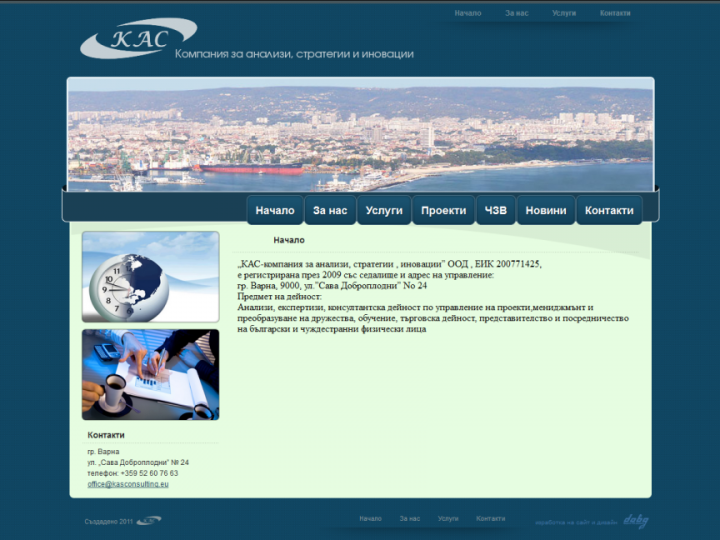This screenshot has width=720, height=540.
Task: Click the Начало page heading
Action: (289, 240)
